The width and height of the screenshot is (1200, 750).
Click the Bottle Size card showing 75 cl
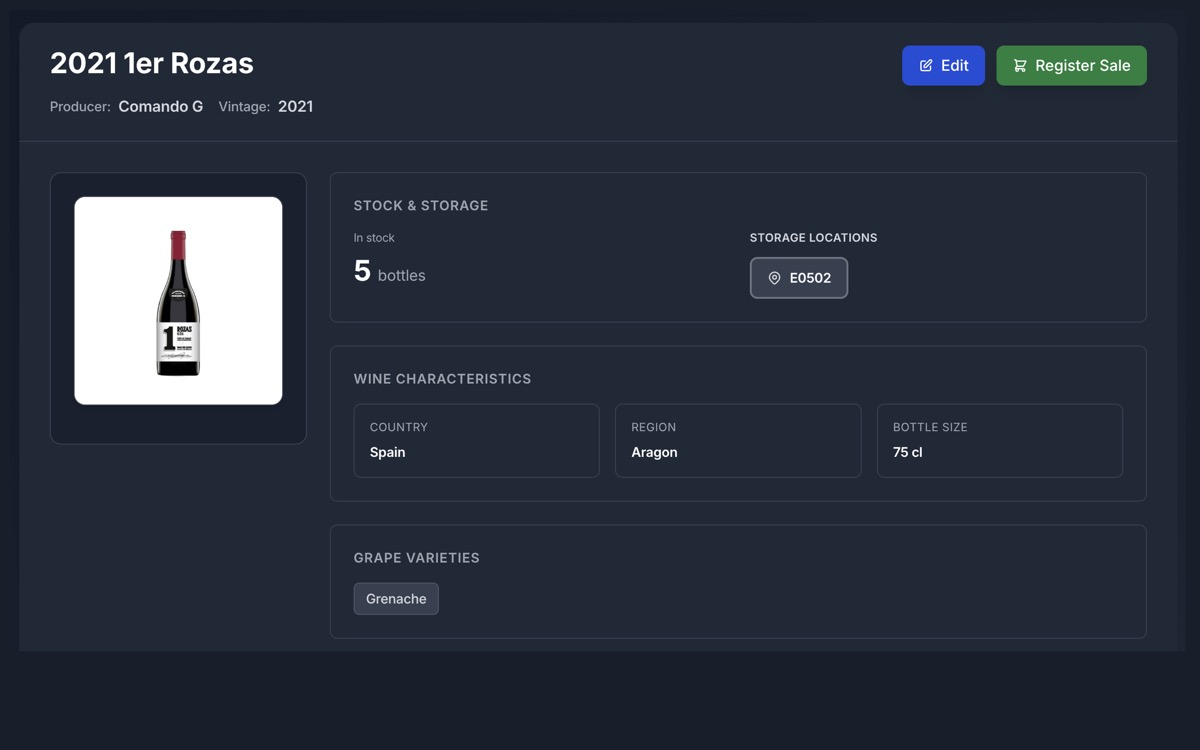click(x=1000, y=440)
